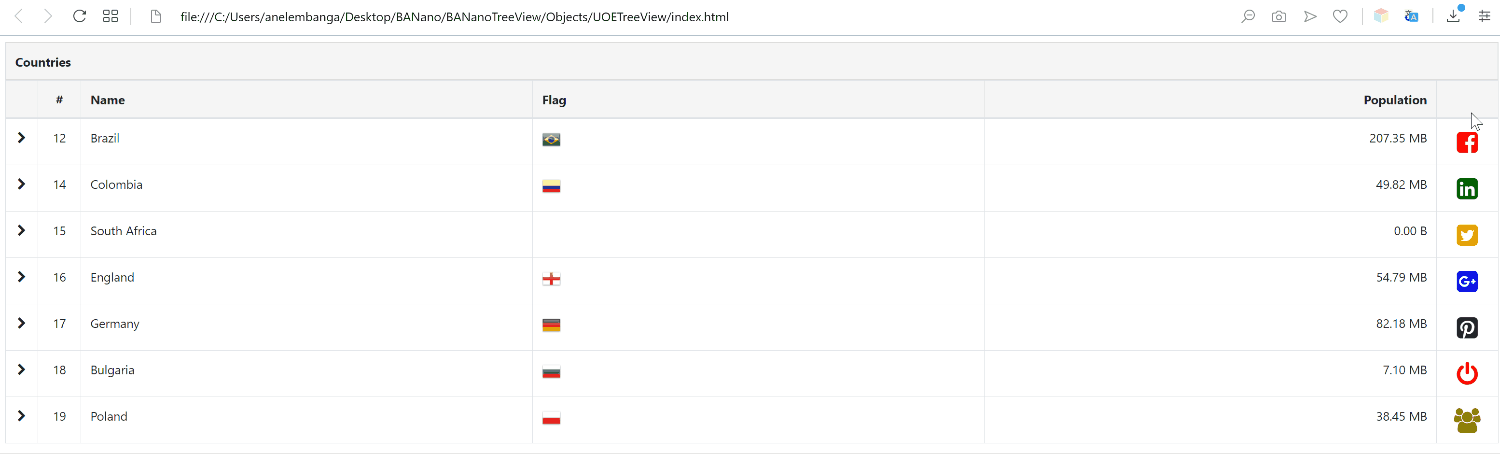
Task: Open the translate extension icon
Action: 1411,16
